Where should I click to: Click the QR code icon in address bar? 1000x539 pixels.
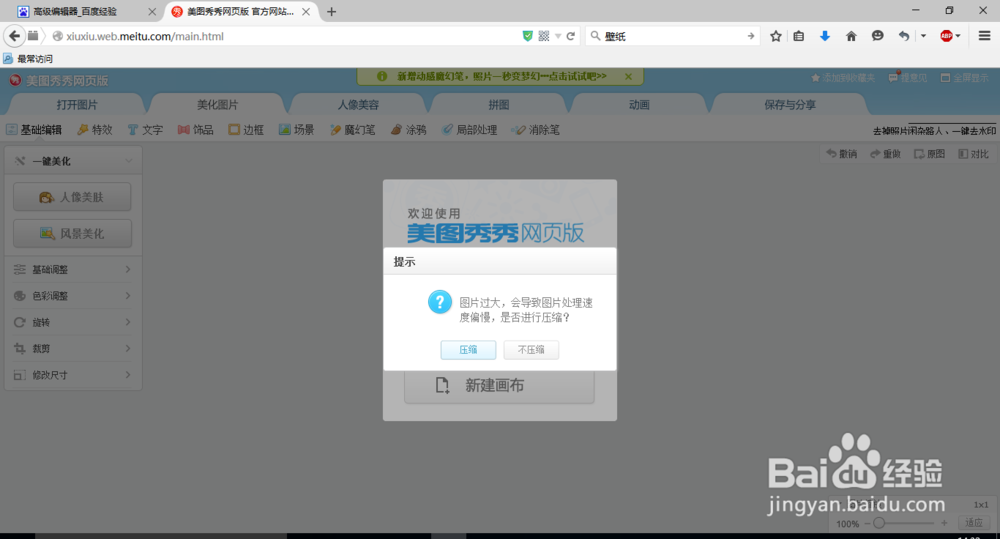543,36
